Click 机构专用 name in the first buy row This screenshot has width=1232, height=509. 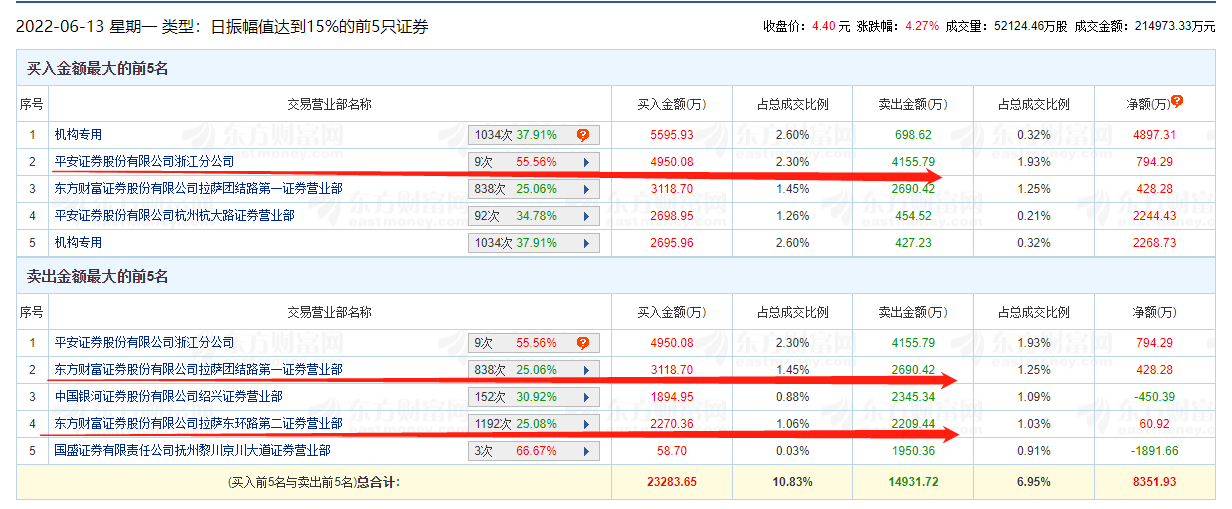click(78, 134)
